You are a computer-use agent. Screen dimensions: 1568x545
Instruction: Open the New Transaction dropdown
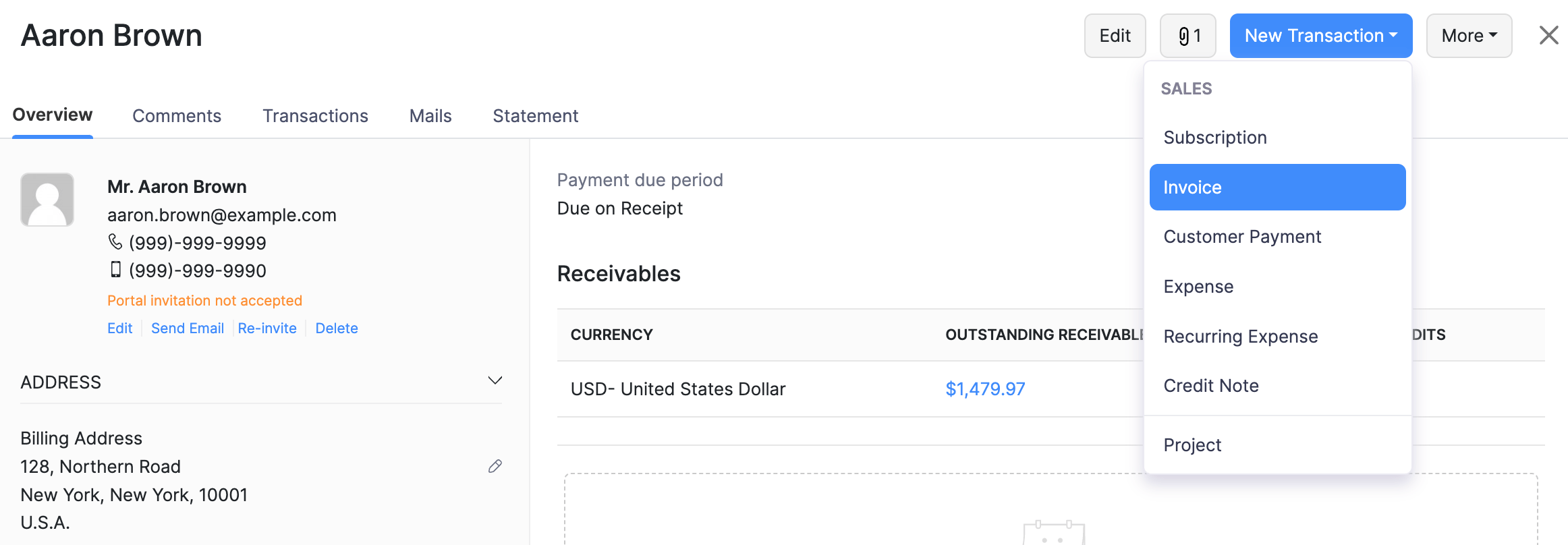[1320, 35]
